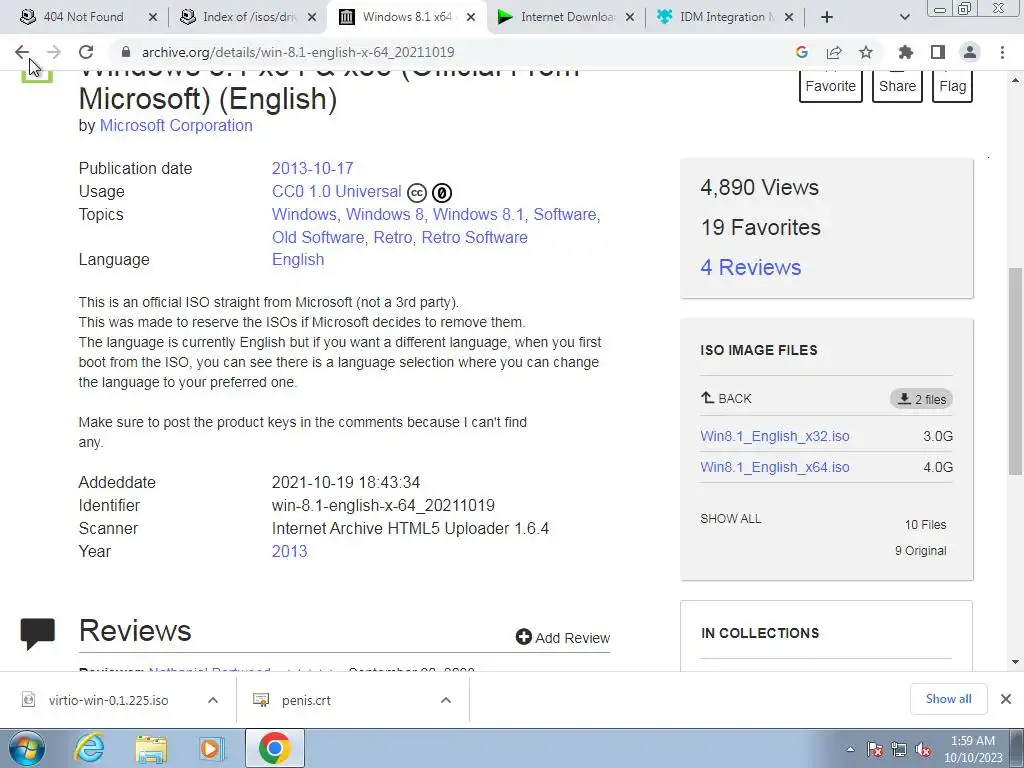Download all with the 2 files button
The width and height of the screenshot is (1024, 768).
(x=921, y=399)
